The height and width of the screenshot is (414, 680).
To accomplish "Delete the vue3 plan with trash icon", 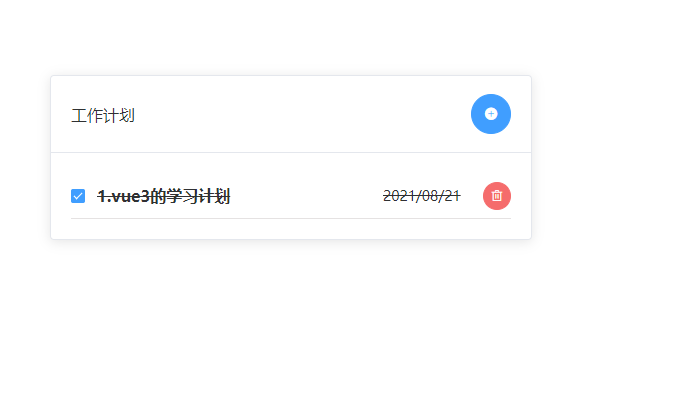I will coord(497,196).
